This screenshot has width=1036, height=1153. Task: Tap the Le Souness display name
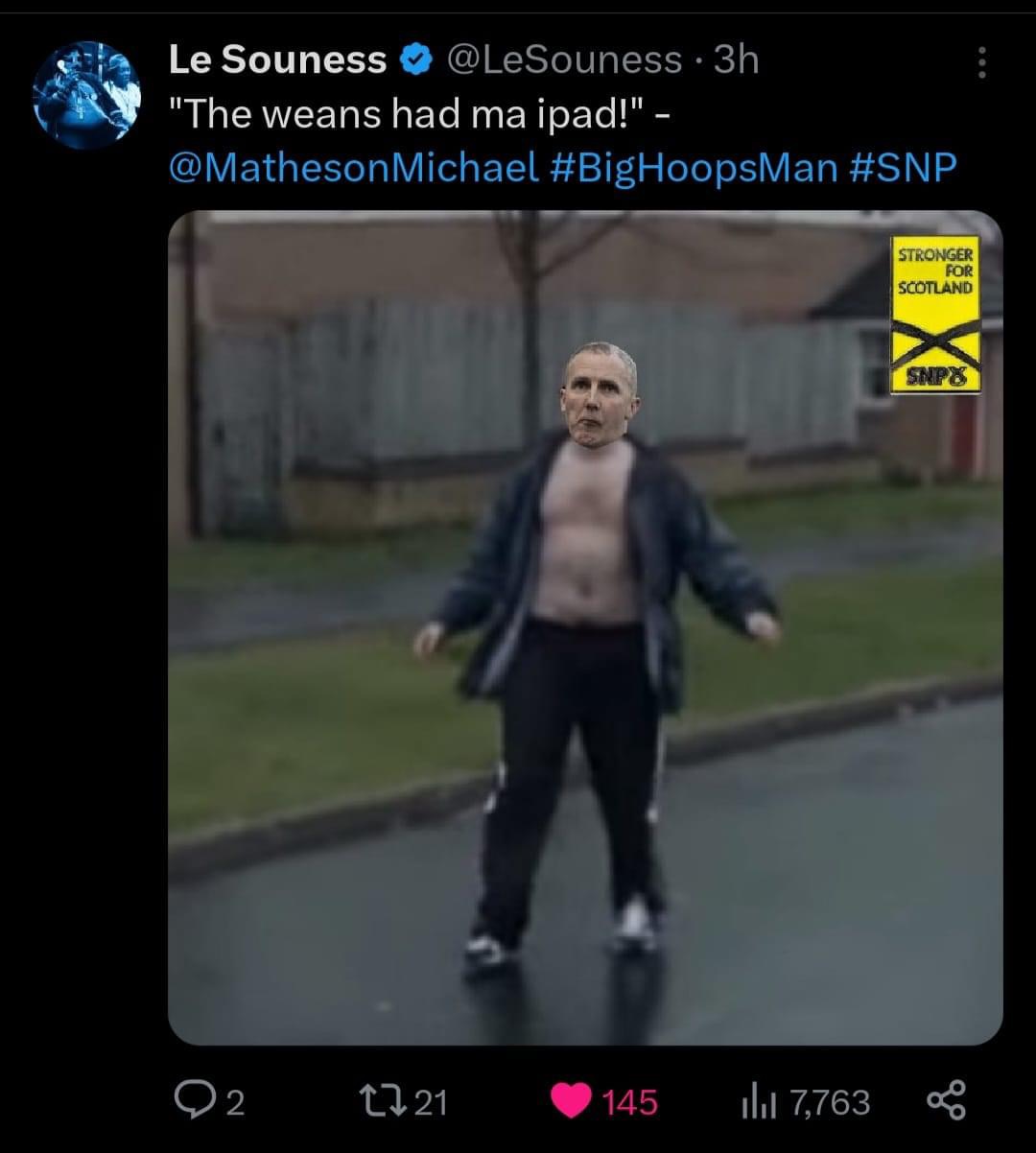click(x=278, y=60)
